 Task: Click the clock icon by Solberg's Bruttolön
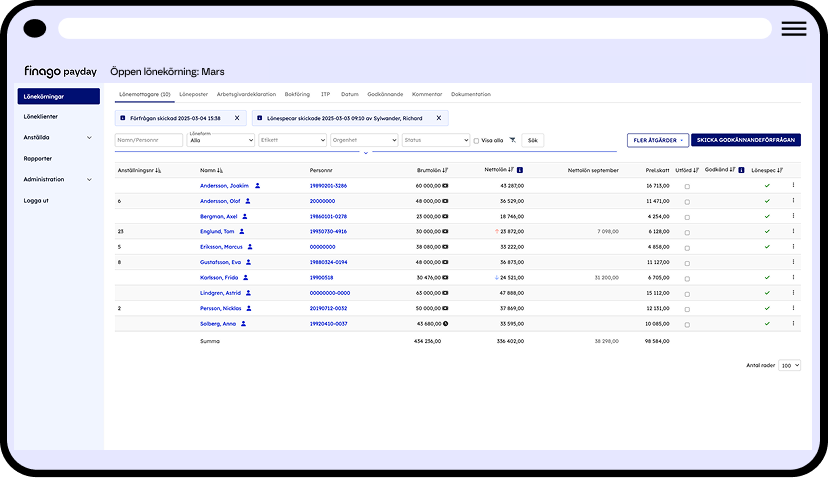coord(446,324)
